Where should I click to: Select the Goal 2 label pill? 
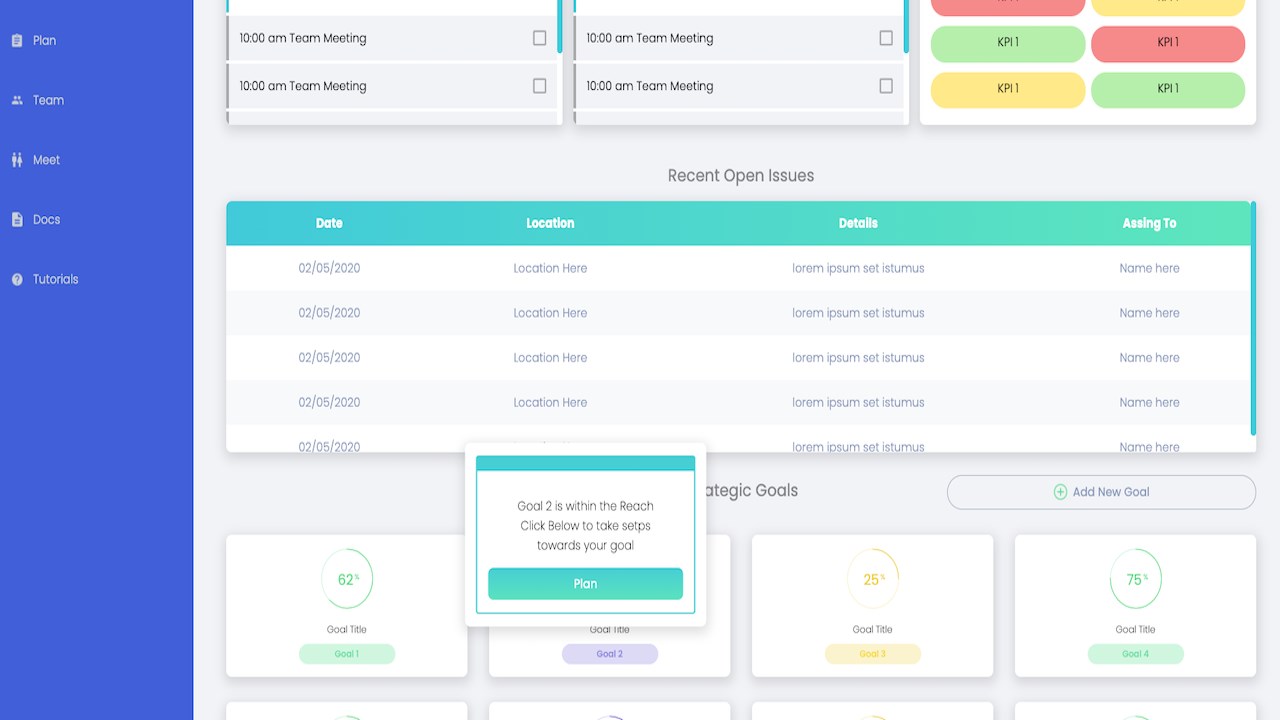[x=610, y=654]
